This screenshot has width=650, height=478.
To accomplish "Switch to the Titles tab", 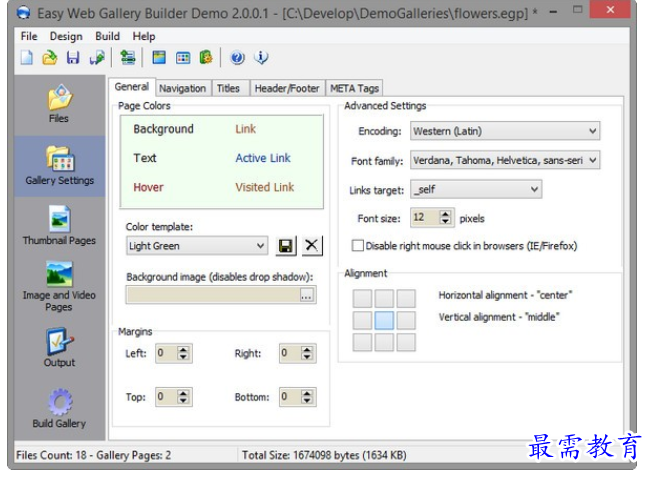I will (x=228, y=88).
